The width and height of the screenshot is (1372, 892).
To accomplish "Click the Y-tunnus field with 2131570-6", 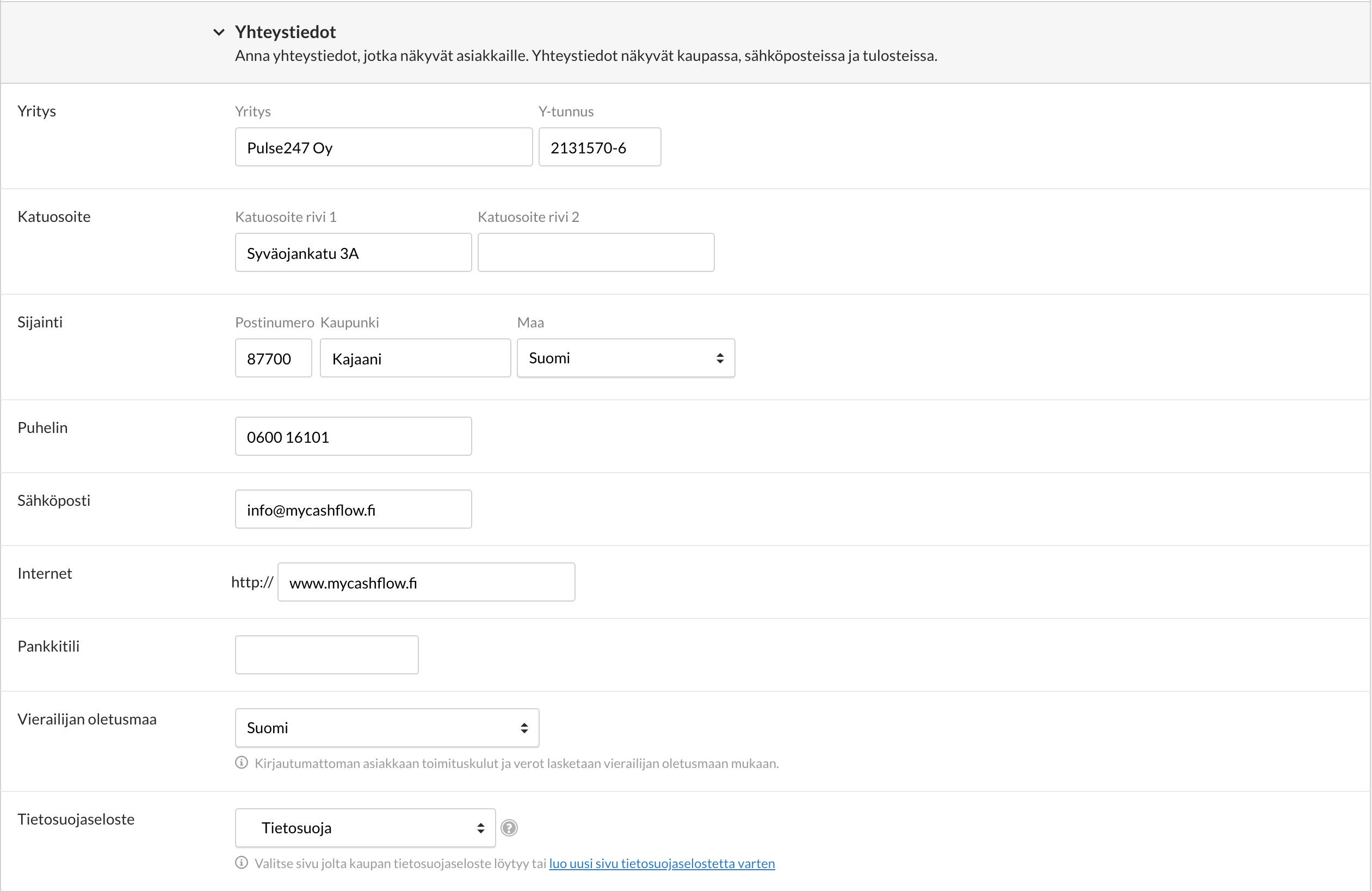I will pos(600,147).
